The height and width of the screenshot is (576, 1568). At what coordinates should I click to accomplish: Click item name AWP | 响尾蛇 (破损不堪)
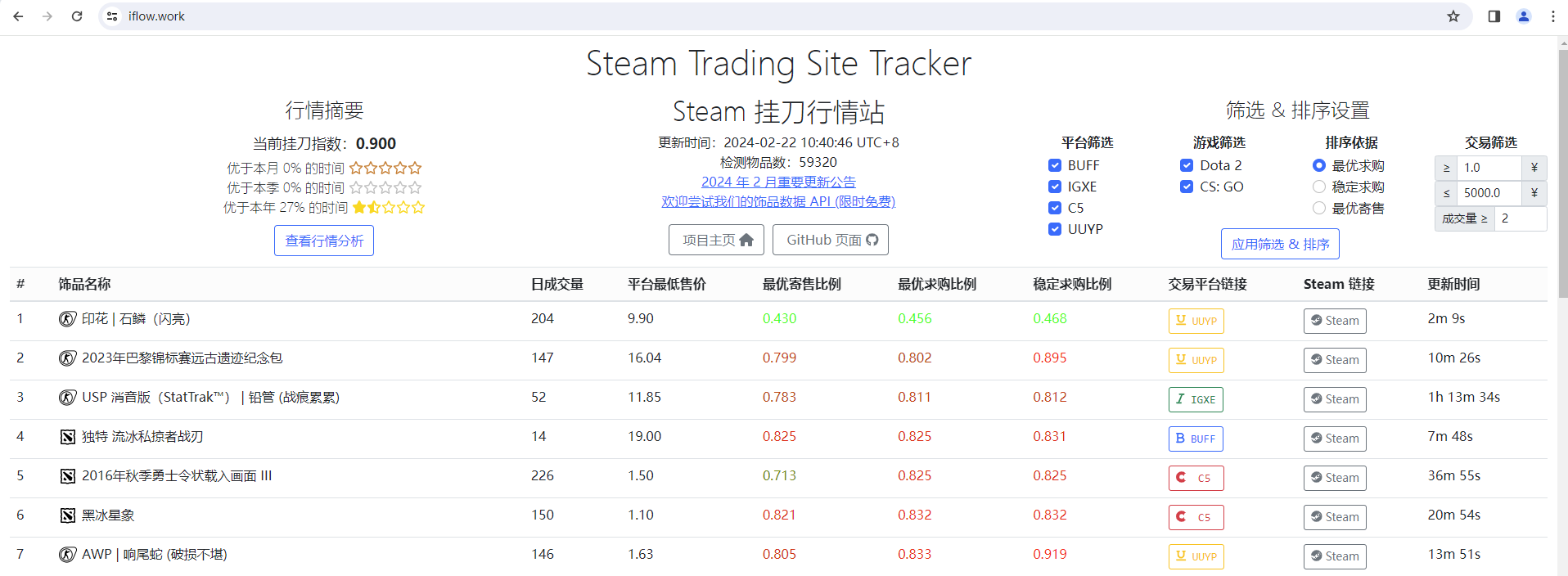[x=155, y=555]
